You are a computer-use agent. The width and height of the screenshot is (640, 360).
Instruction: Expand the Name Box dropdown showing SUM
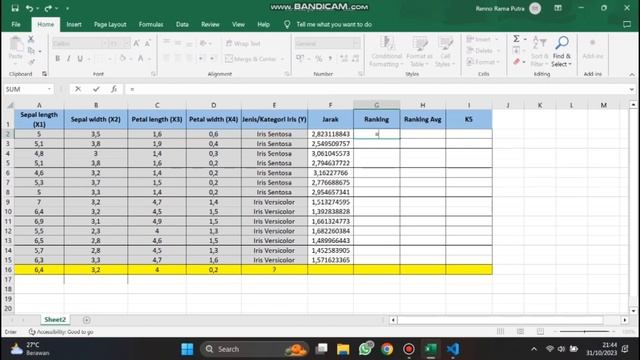point(49,89)
